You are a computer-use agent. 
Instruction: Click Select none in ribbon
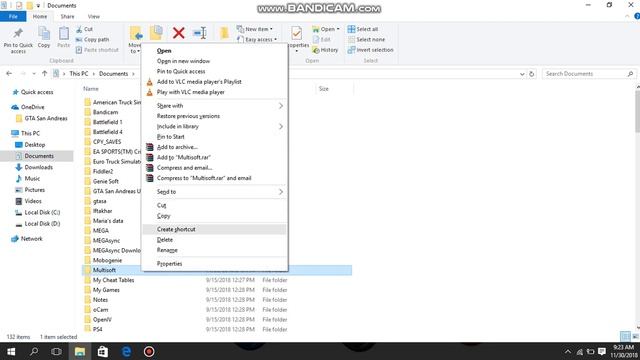(x=366, y=40)
